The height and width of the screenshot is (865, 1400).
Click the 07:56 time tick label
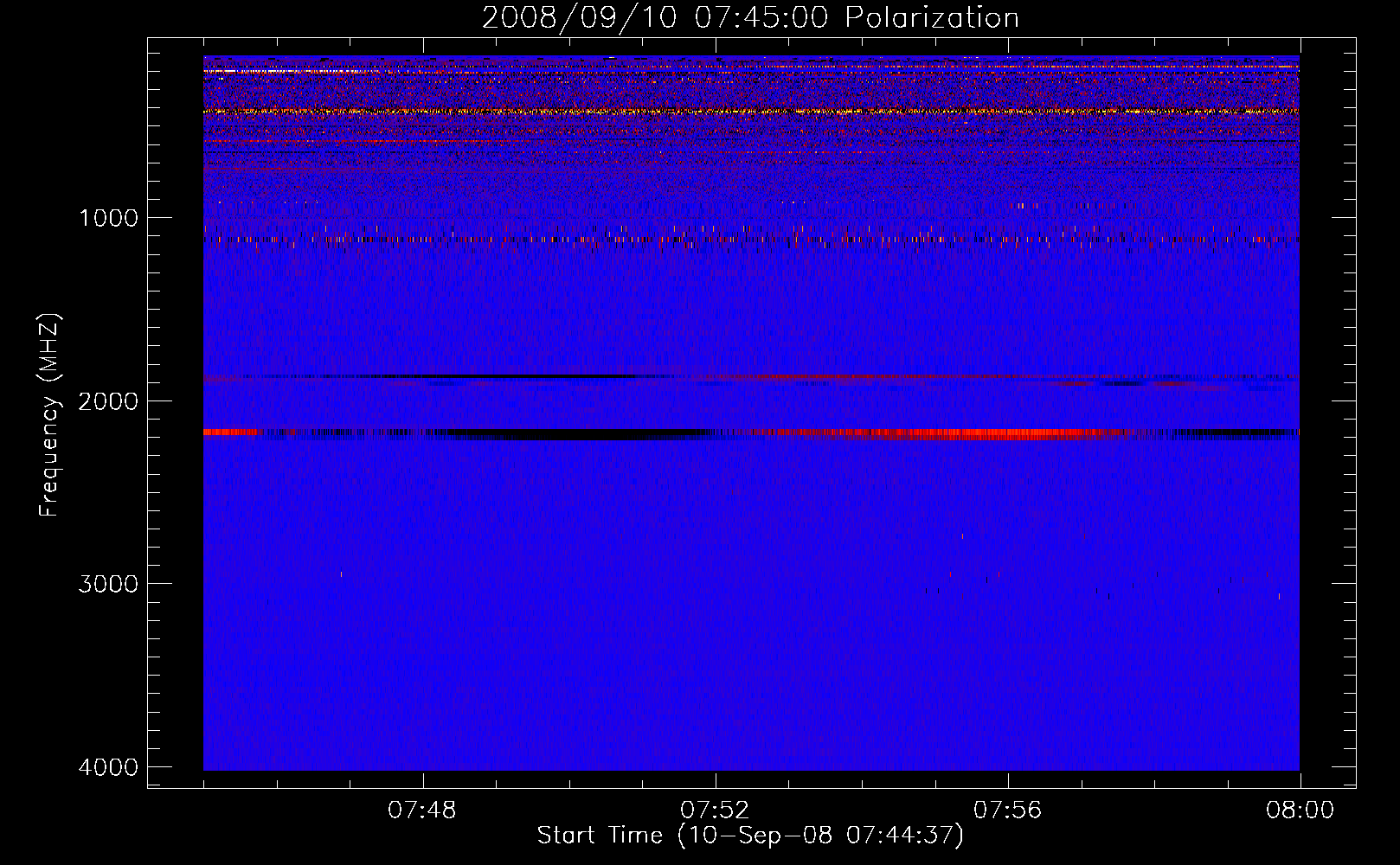[1008, 811]
